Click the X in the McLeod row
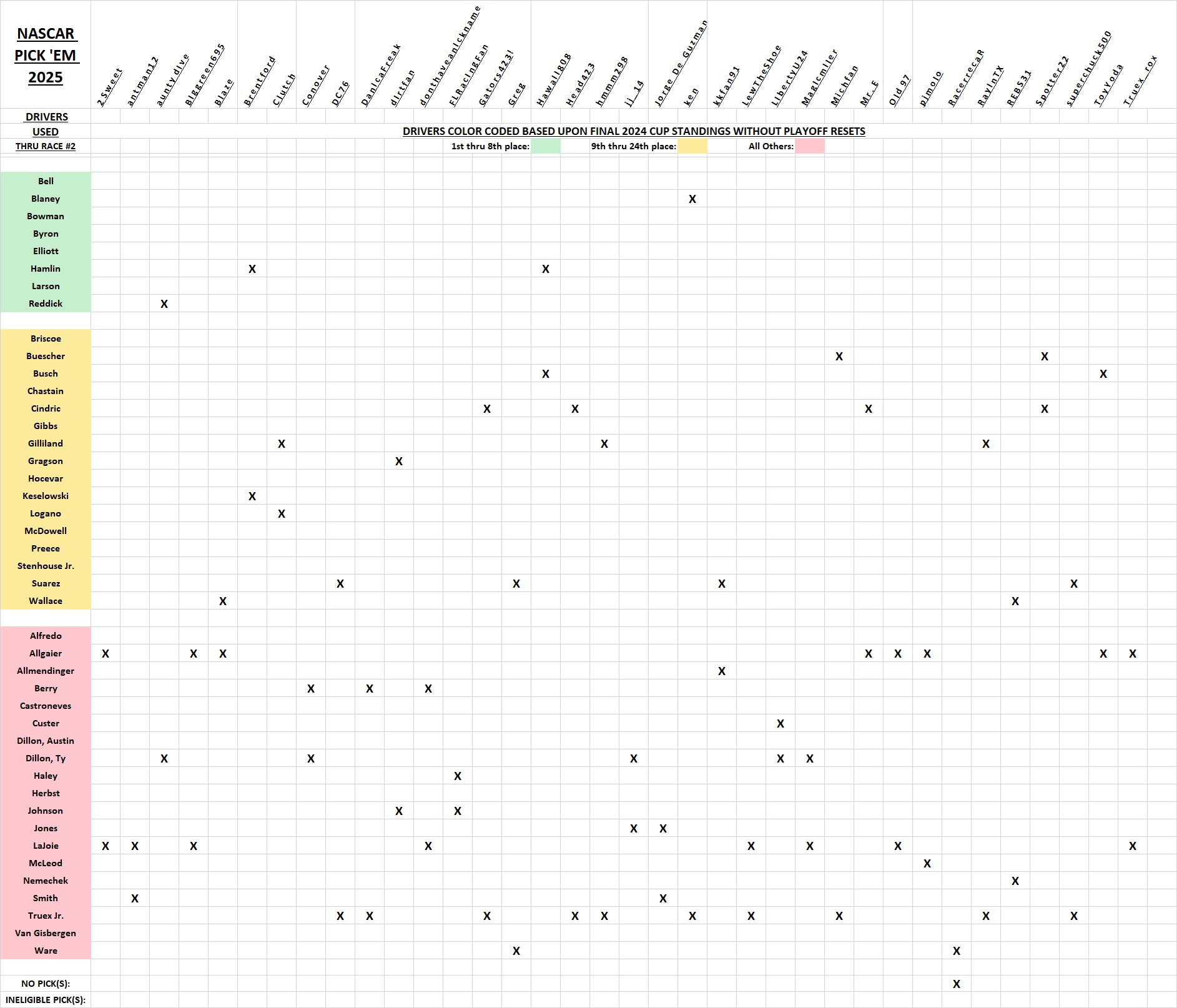Viewport: 1177px width, 1008px height. click(x=927, y=864)
